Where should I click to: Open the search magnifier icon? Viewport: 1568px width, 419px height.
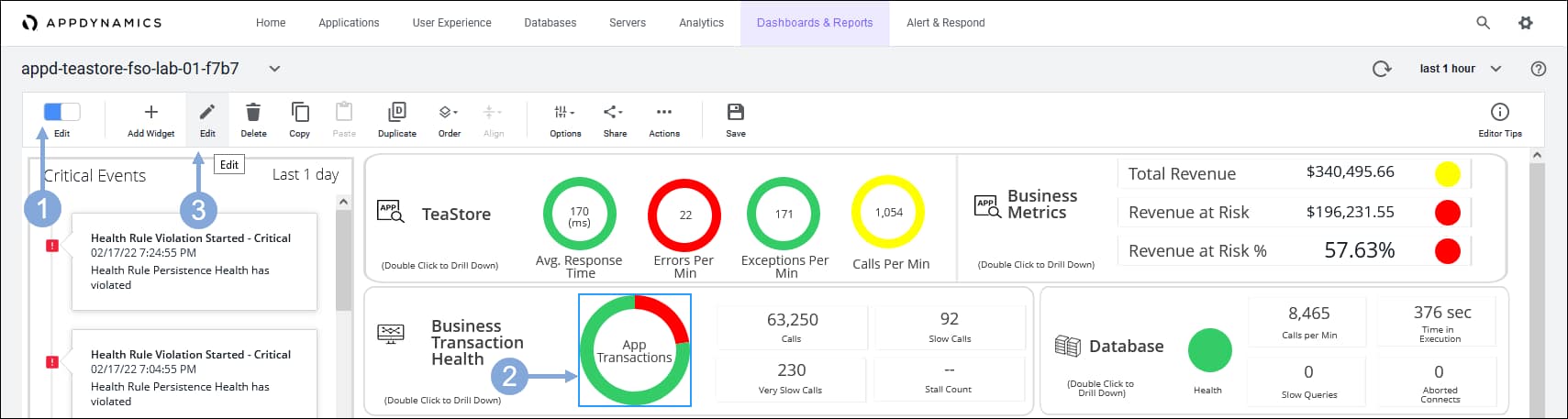click(x=1483, y=23)
